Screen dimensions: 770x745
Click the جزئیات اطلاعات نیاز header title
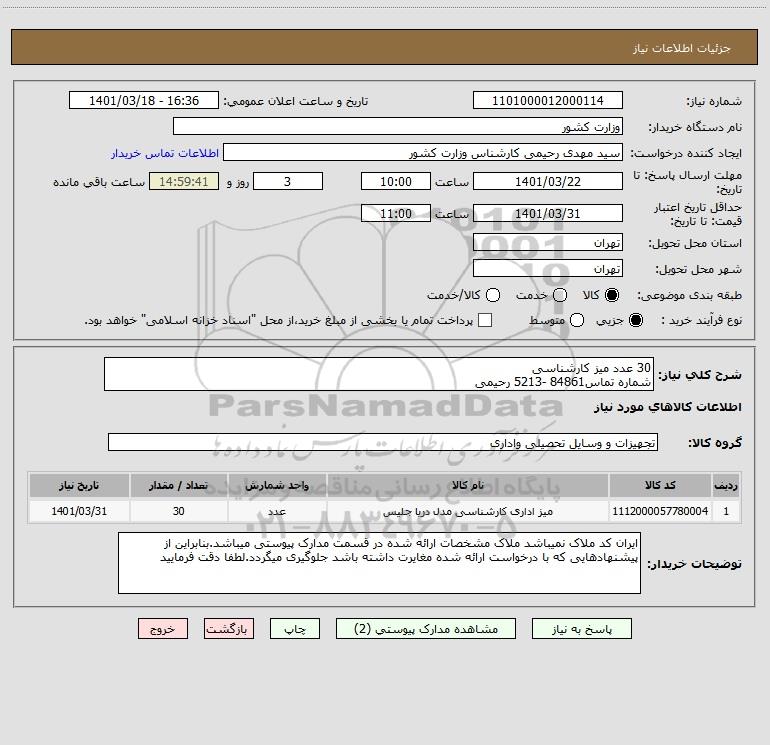pos(681,48)
